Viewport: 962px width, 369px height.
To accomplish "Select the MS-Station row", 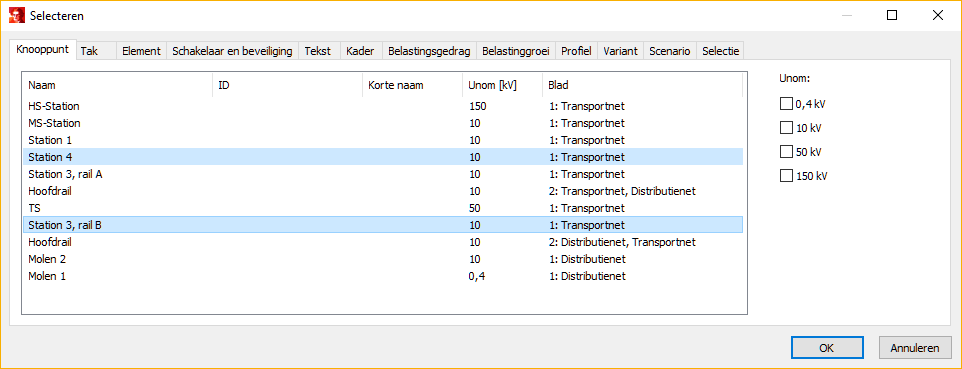I will click(x=383, y=123).
